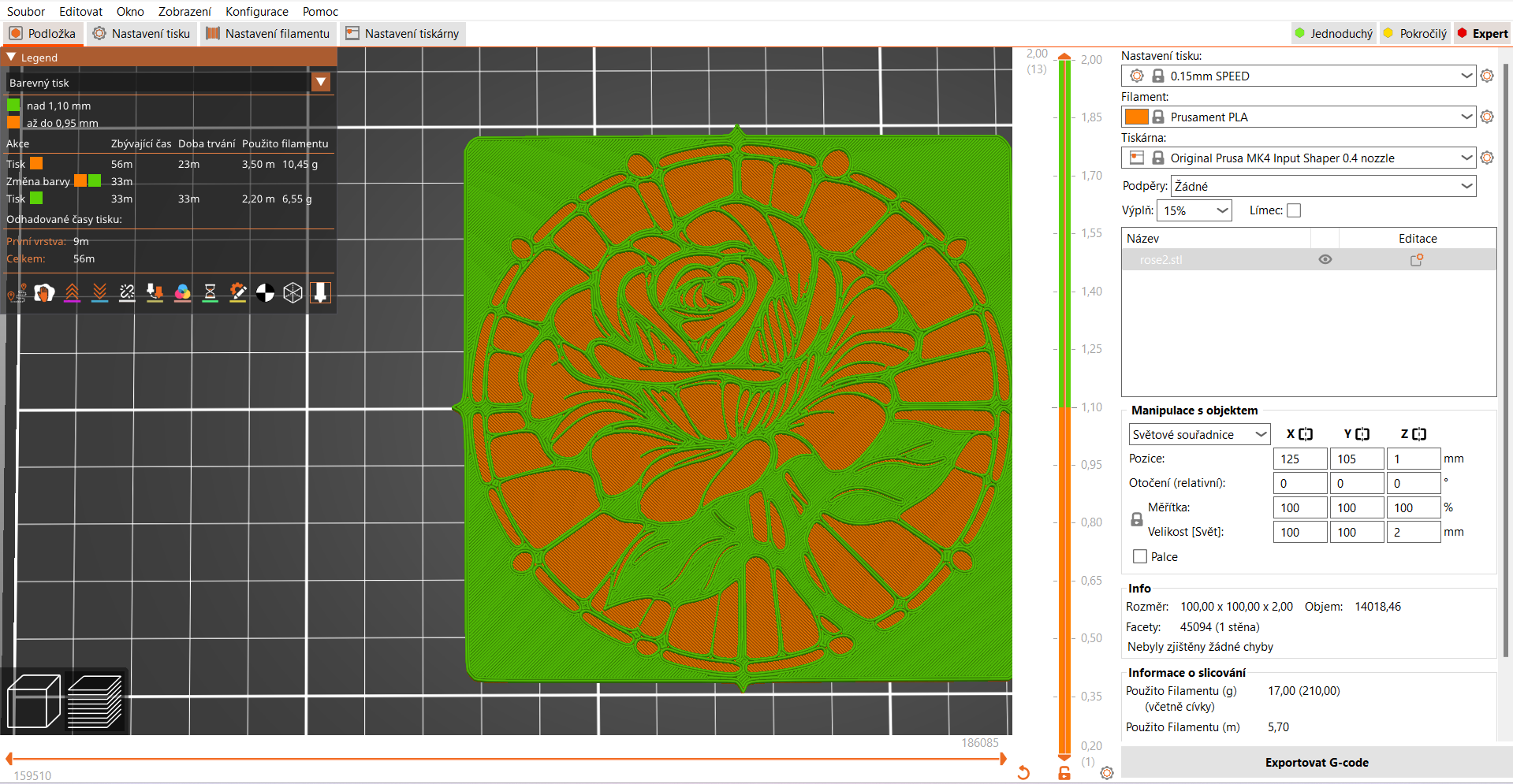Open the Konfigurace menu
Viewport: 1513px width, 784px height.
click(x=257, y=11)
